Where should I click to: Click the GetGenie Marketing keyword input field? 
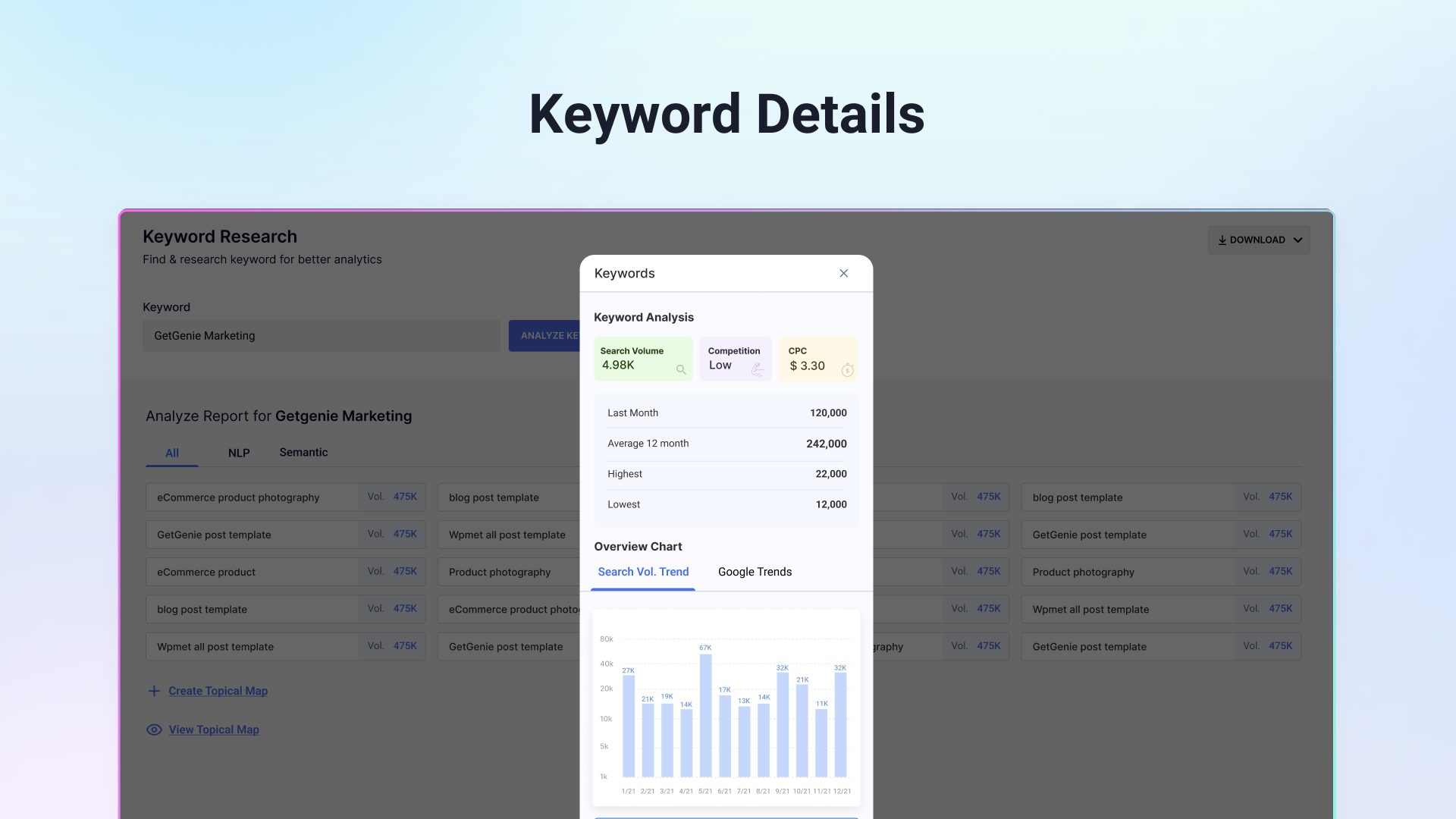click(321, 335)
